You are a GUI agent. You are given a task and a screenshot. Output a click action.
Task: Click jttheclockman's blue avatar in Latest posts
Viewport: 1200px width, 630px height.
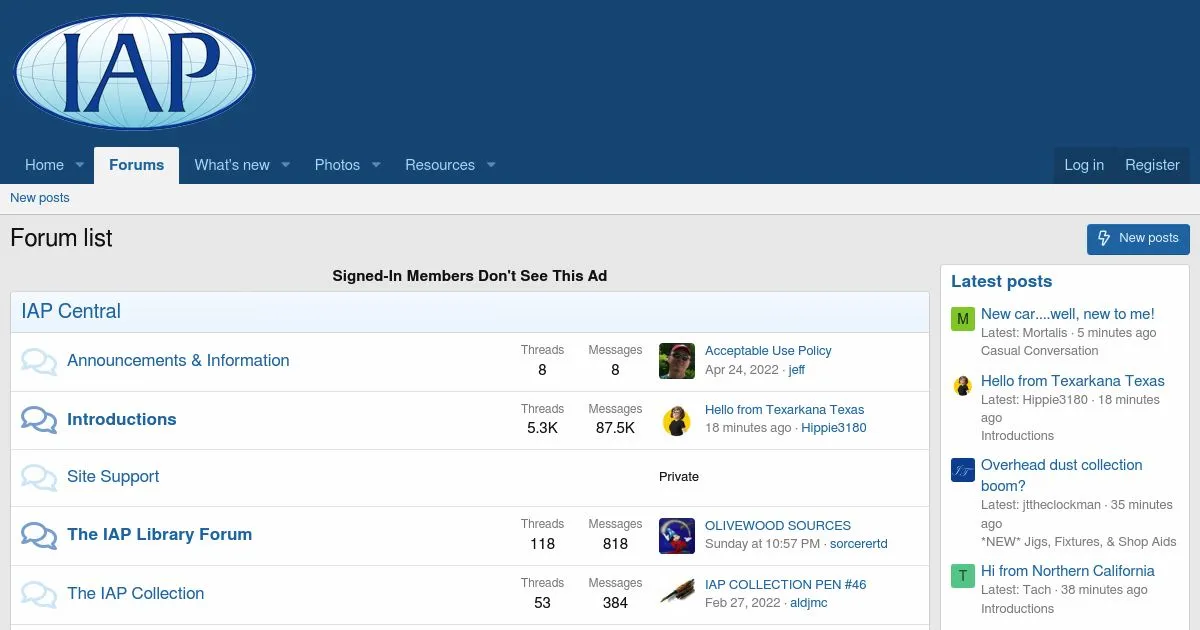[x=963, y=470]
